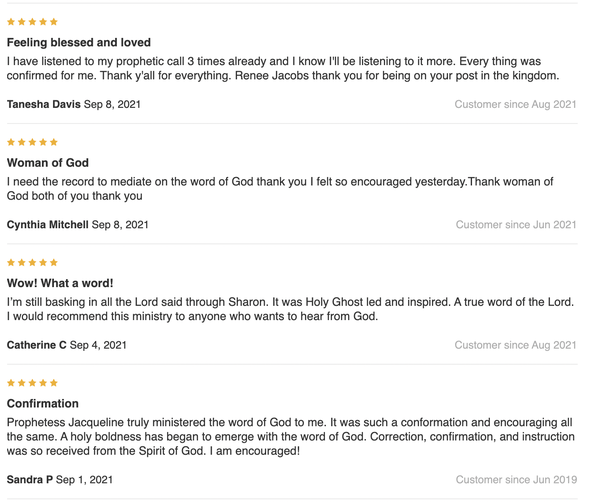This screenshot has width=600, height=502.
Task: Click reviewer name Tanesha Davis
Action: (x=44, y=104)
